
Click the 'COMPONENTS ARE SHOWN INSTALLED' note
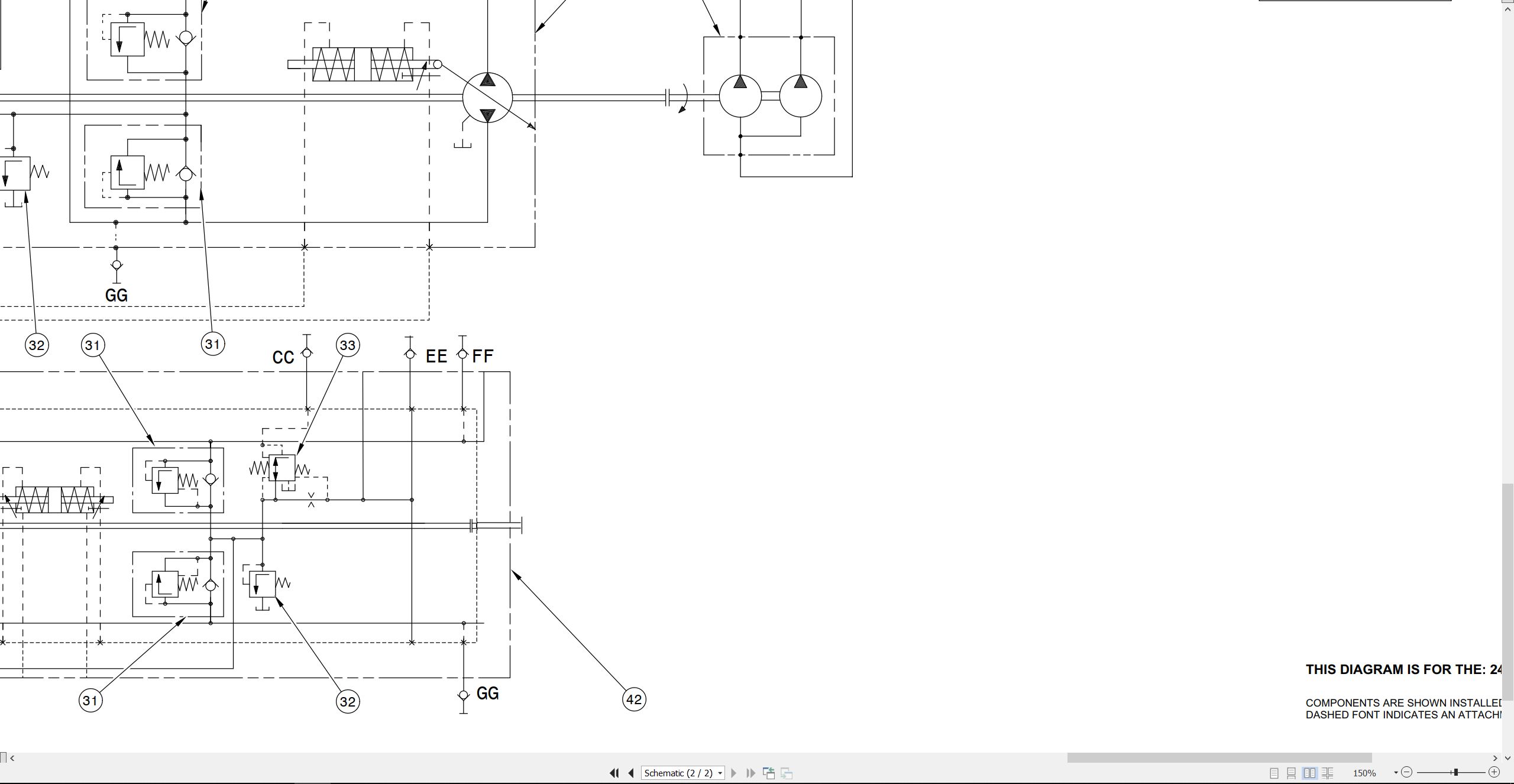[x=1403, y=703]
